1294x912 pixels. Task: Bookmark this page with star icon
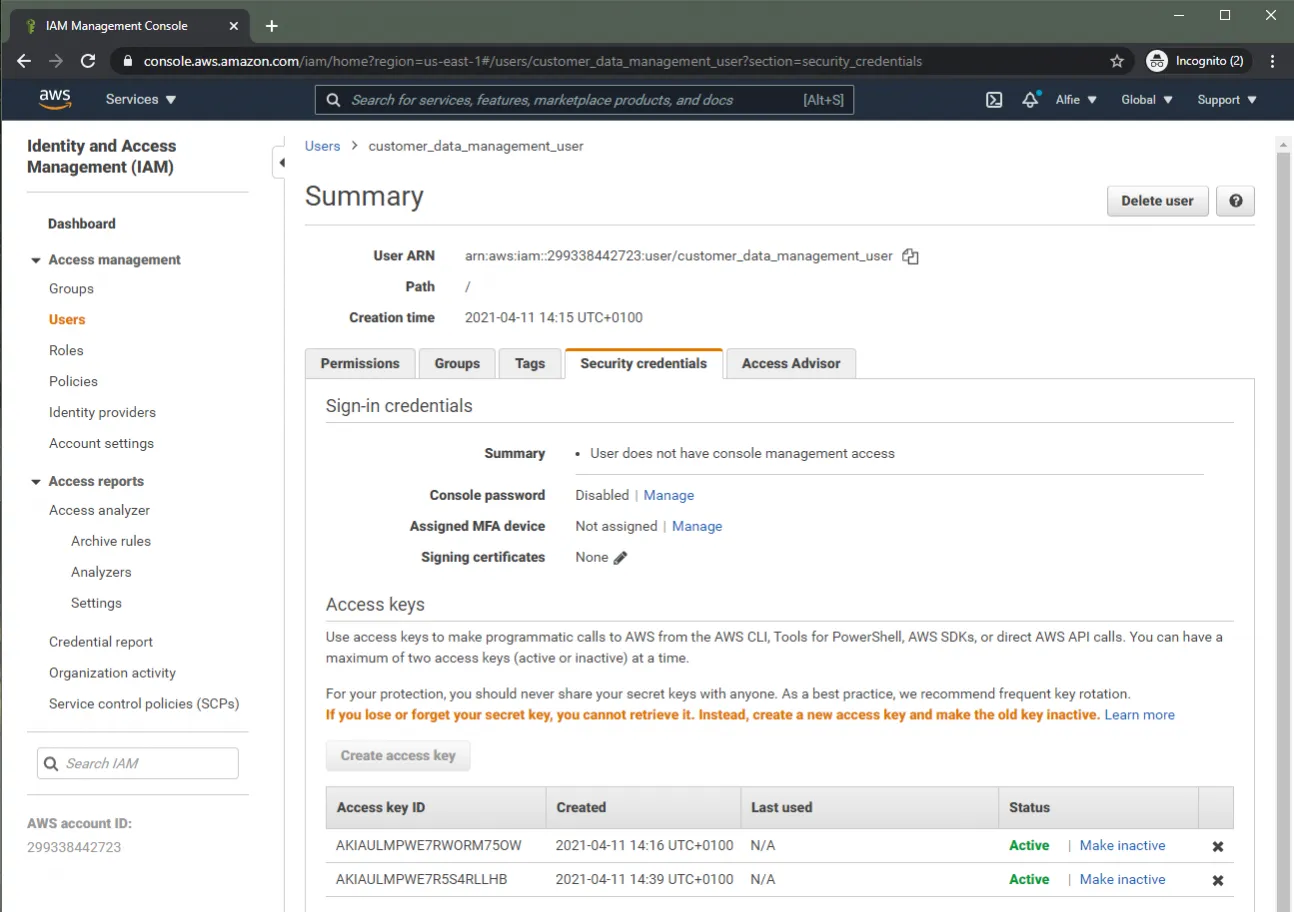1117,61
